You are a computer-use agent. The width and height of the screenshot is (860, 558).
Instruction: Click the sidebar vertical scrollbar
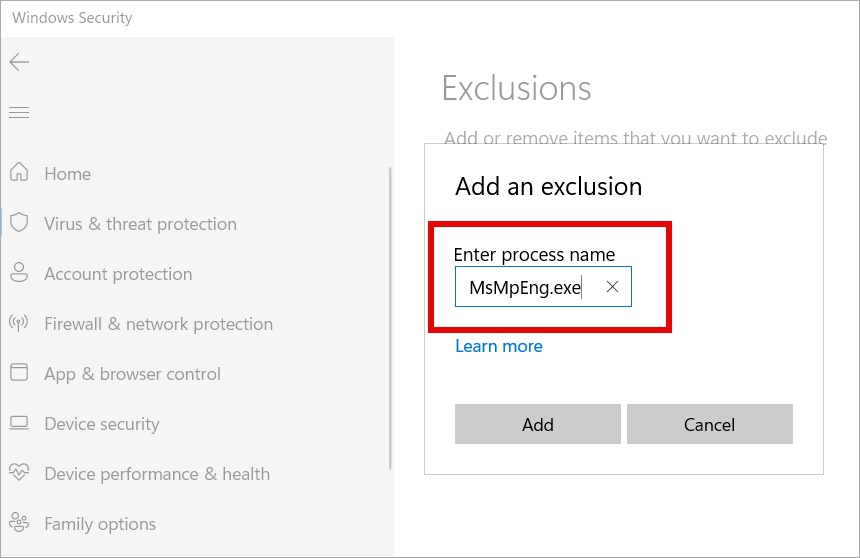click(391, 318)
